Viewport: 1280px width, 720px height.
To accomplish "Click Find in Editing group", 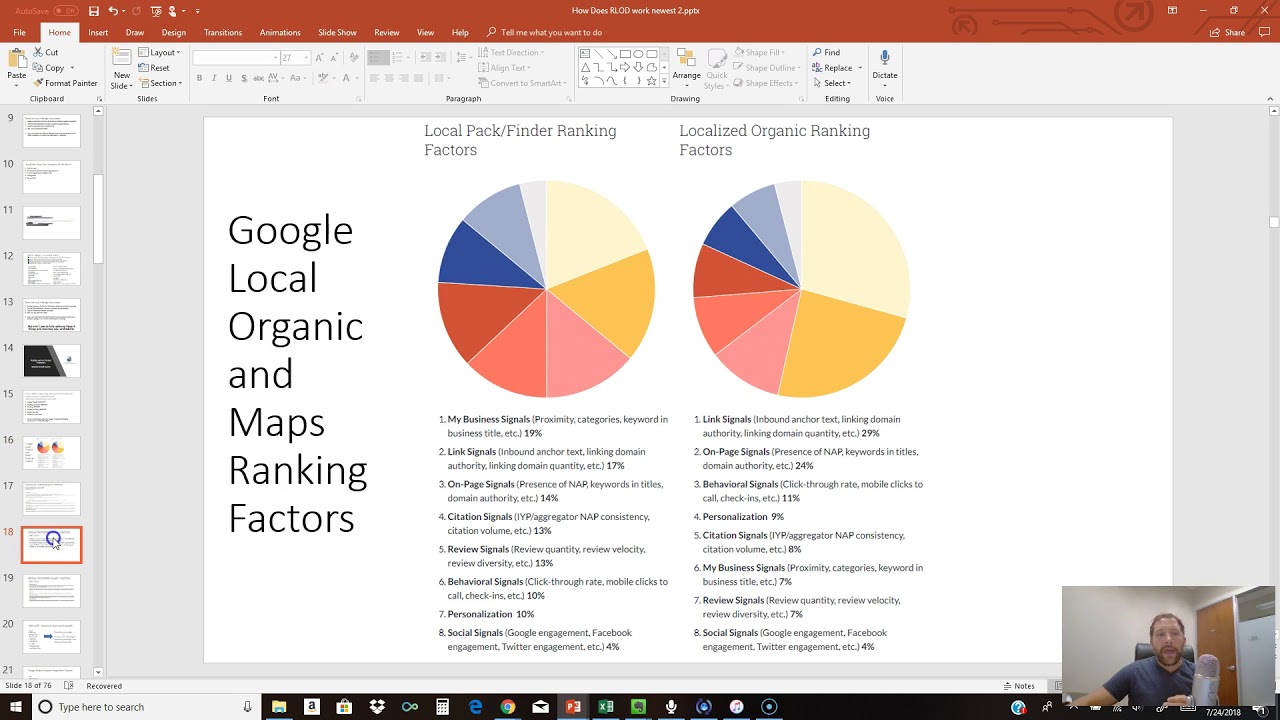I will point(826,52).
